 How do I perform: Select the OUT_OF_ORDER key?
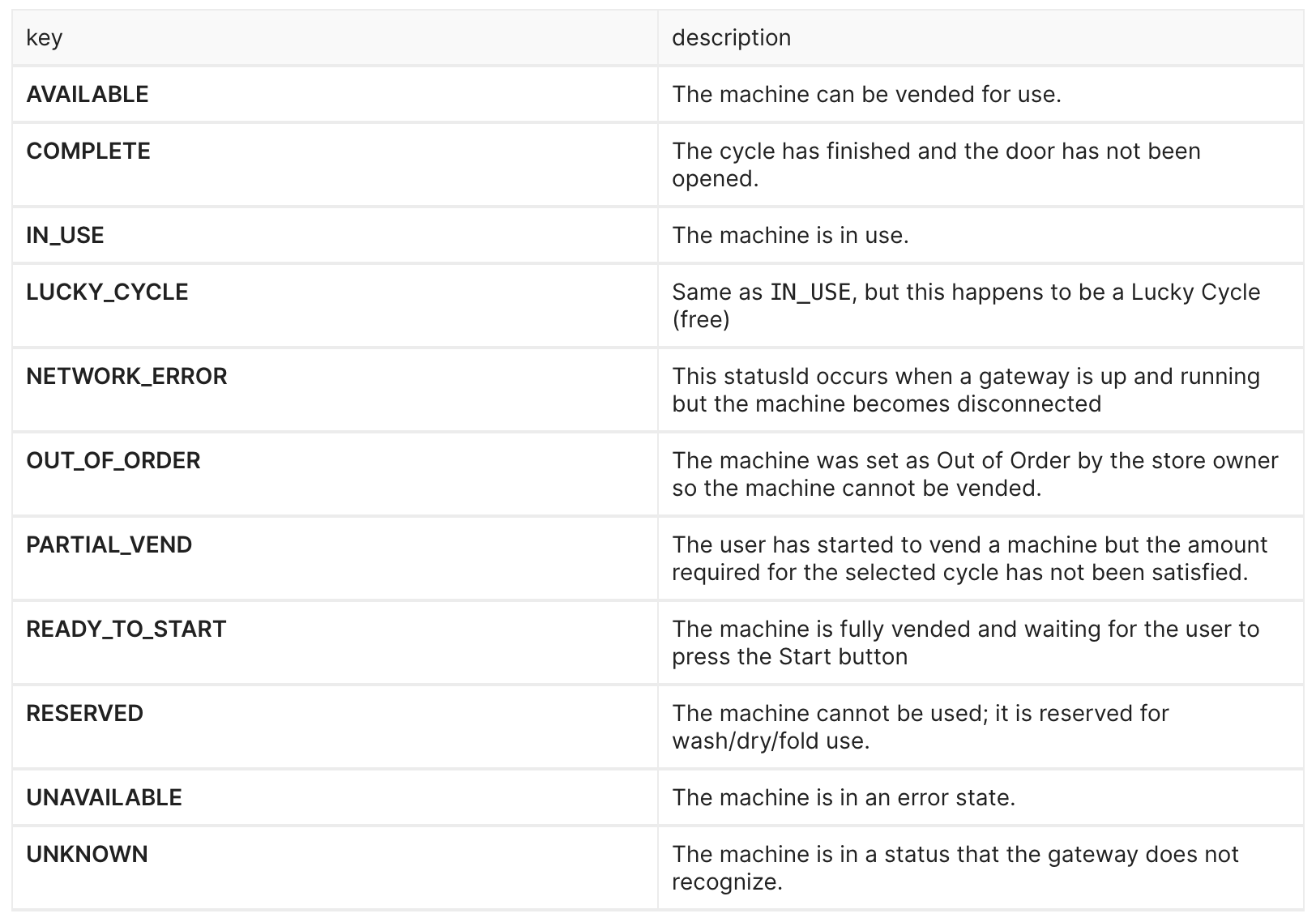[x=113, y=460]
